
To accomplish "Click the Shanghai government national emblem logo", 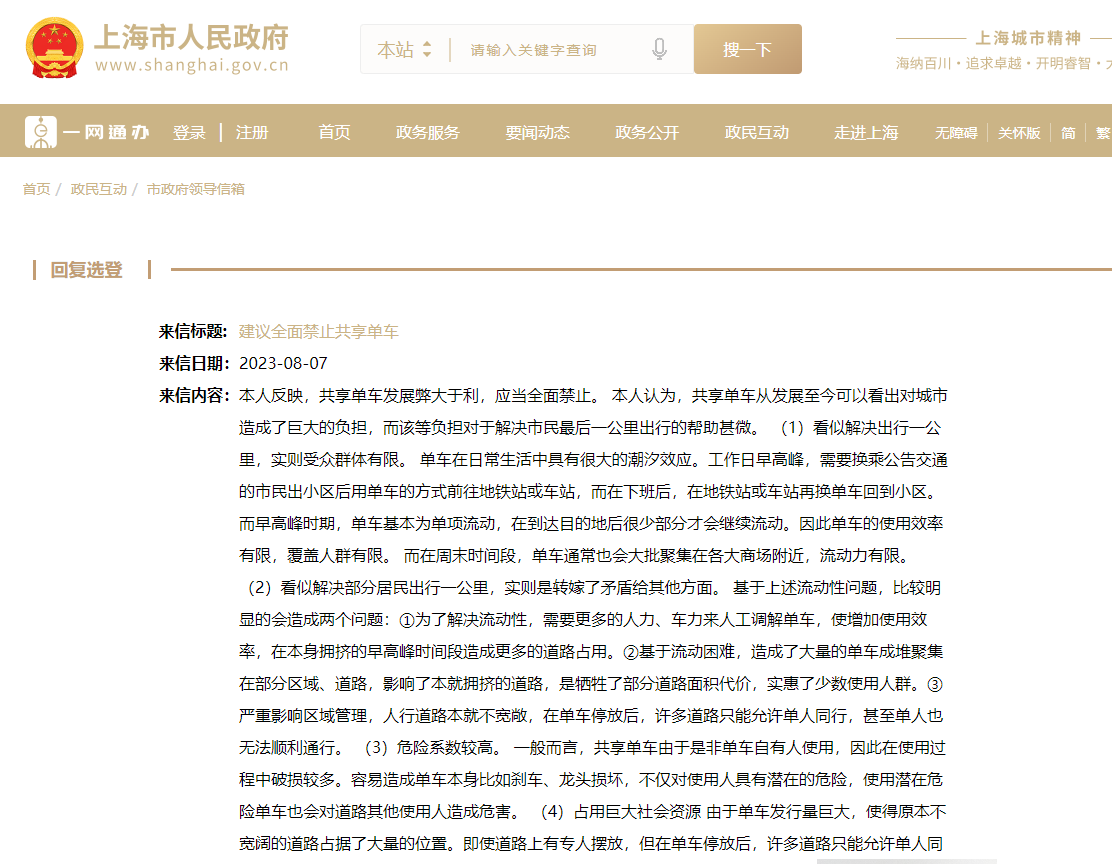I will click(x=54, y=48).
